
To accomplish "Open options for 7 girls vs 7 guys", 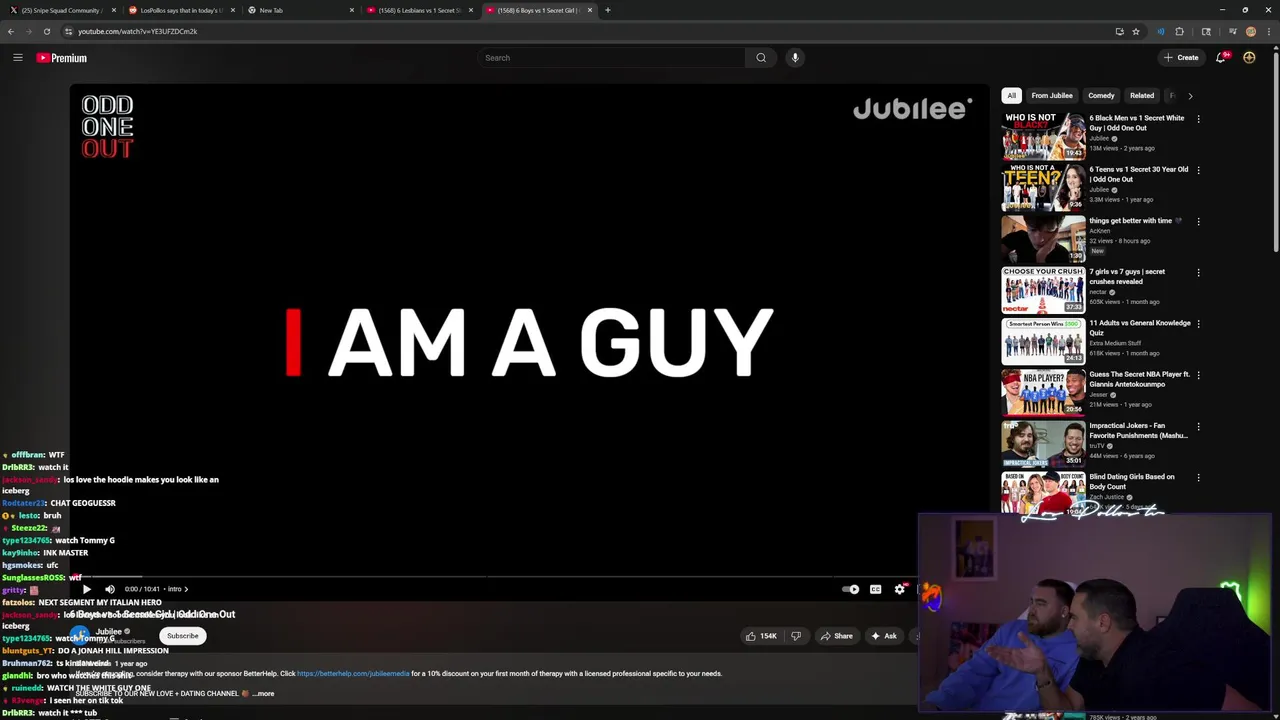I will (x=1198, y=273).
